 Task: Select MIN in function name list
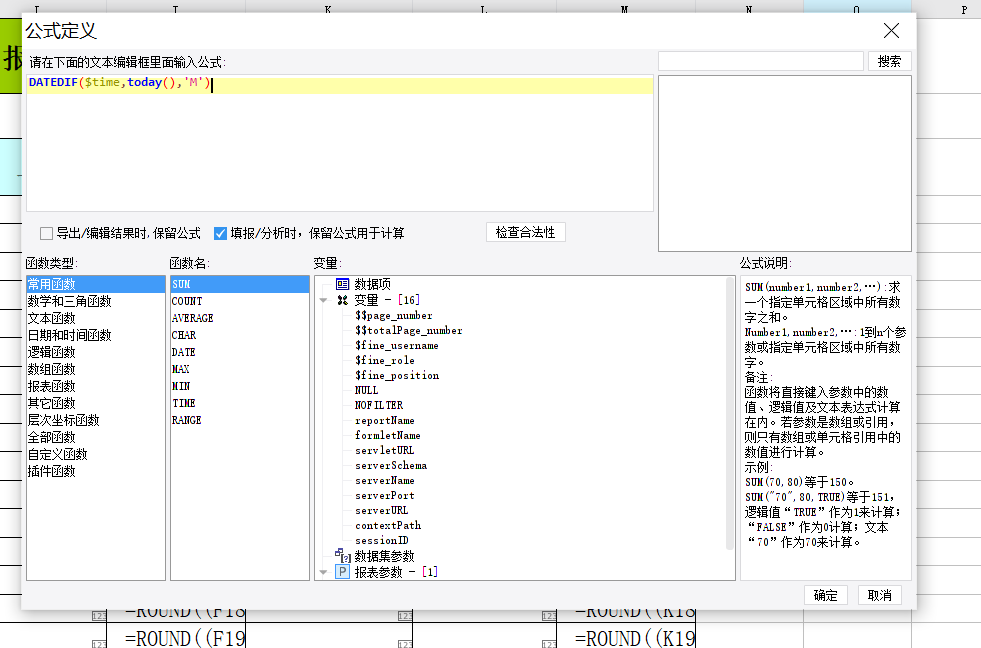click(x=240, y=387)
